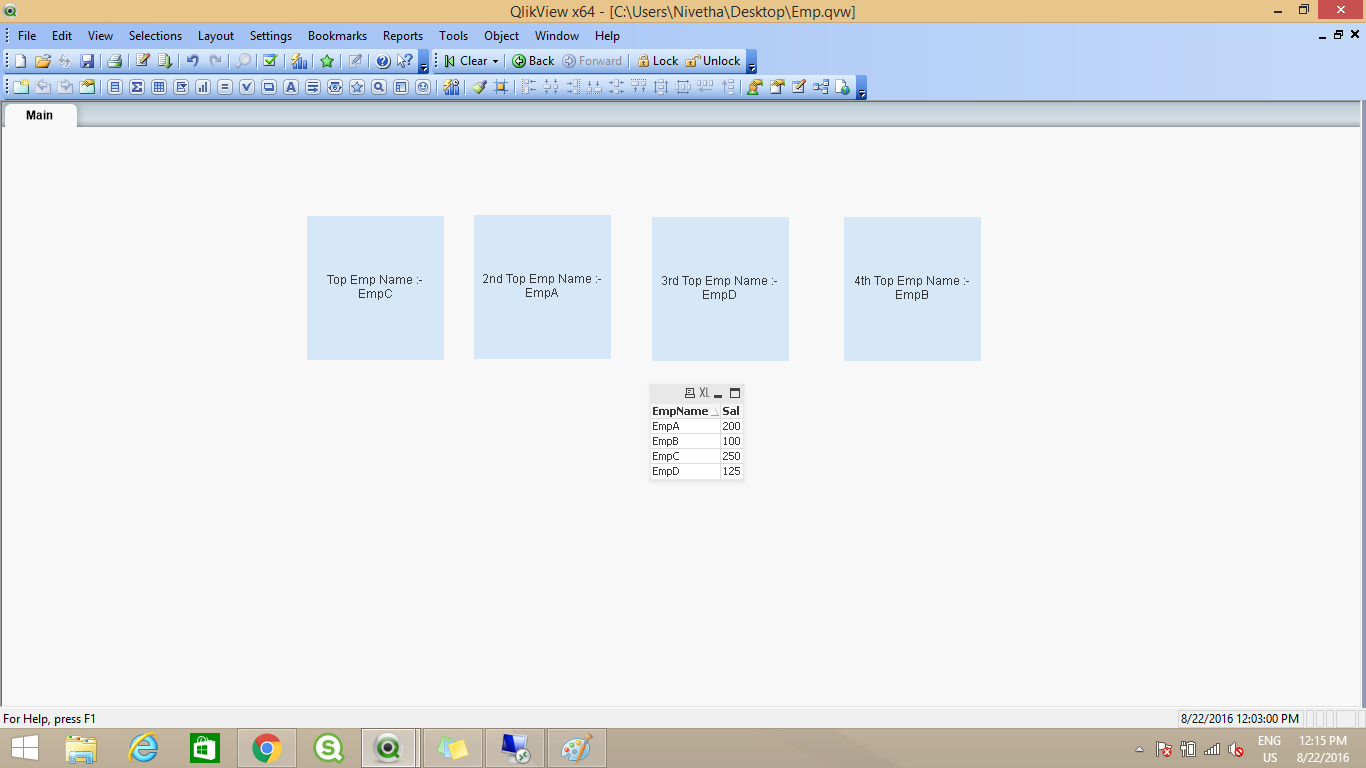Send the table to Excel (XL icon)

704,394
